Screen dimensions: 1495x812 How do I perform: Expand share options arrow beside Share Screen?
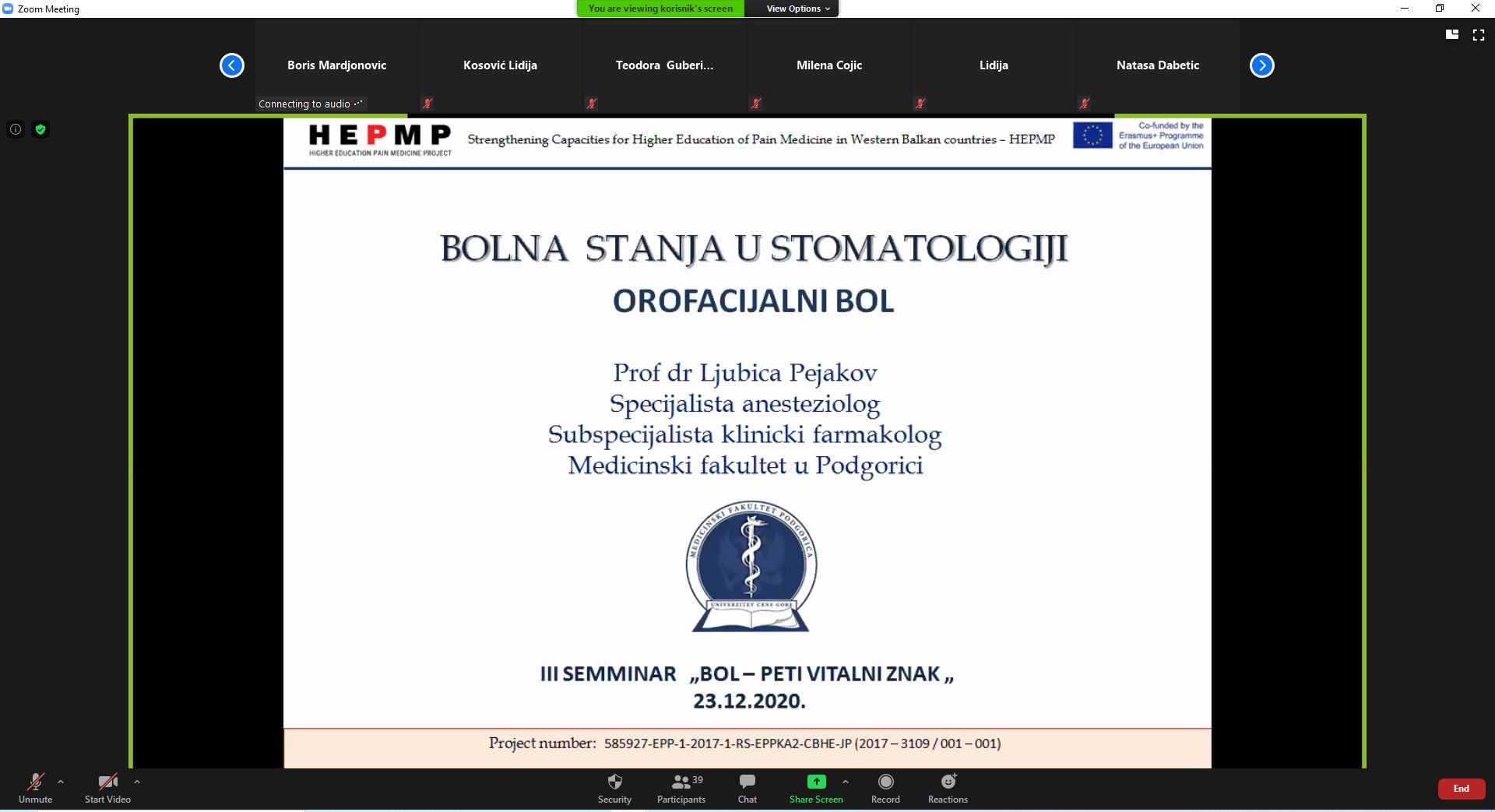846,782
